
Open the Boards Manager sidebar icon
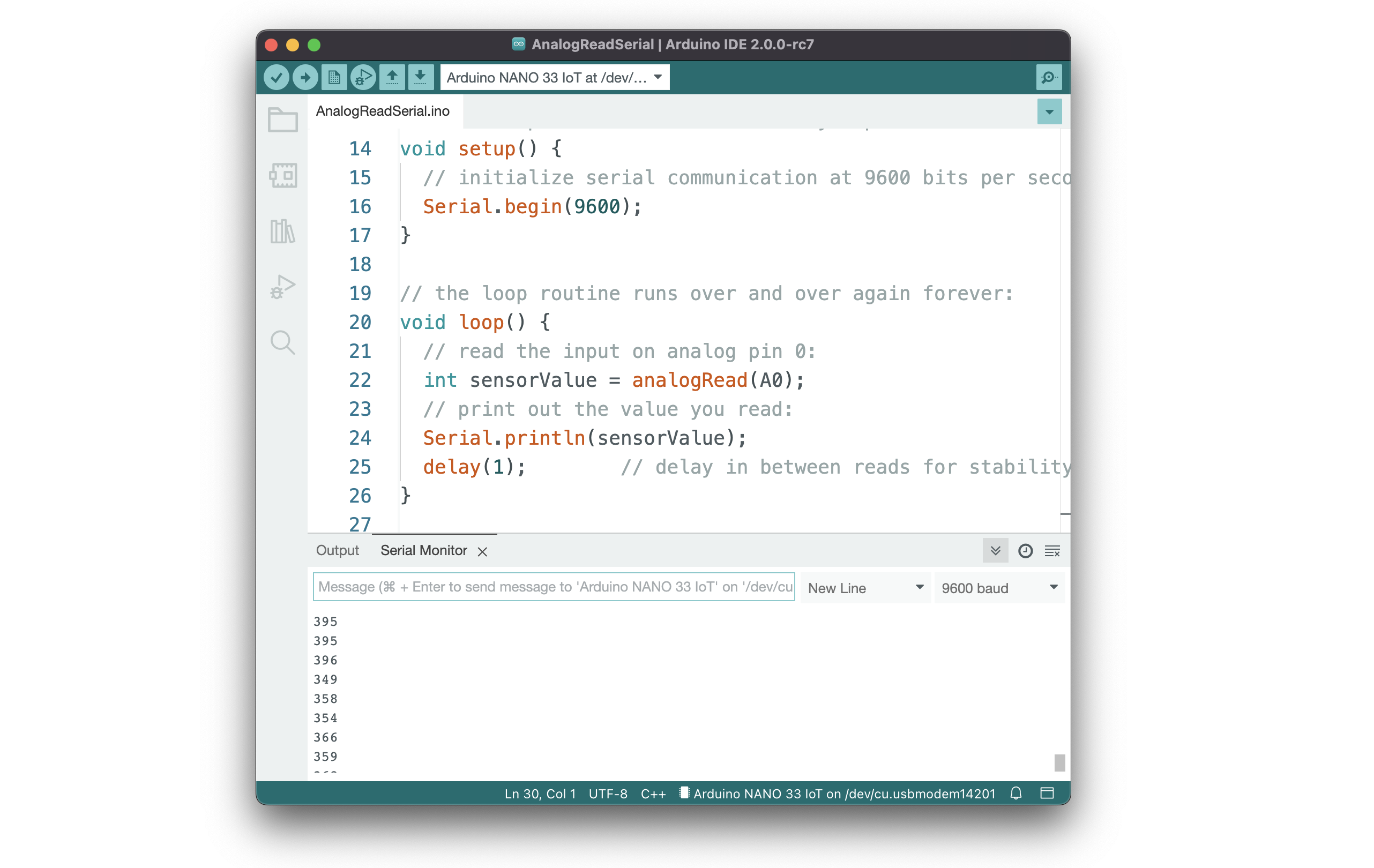(x=282, y=175)
